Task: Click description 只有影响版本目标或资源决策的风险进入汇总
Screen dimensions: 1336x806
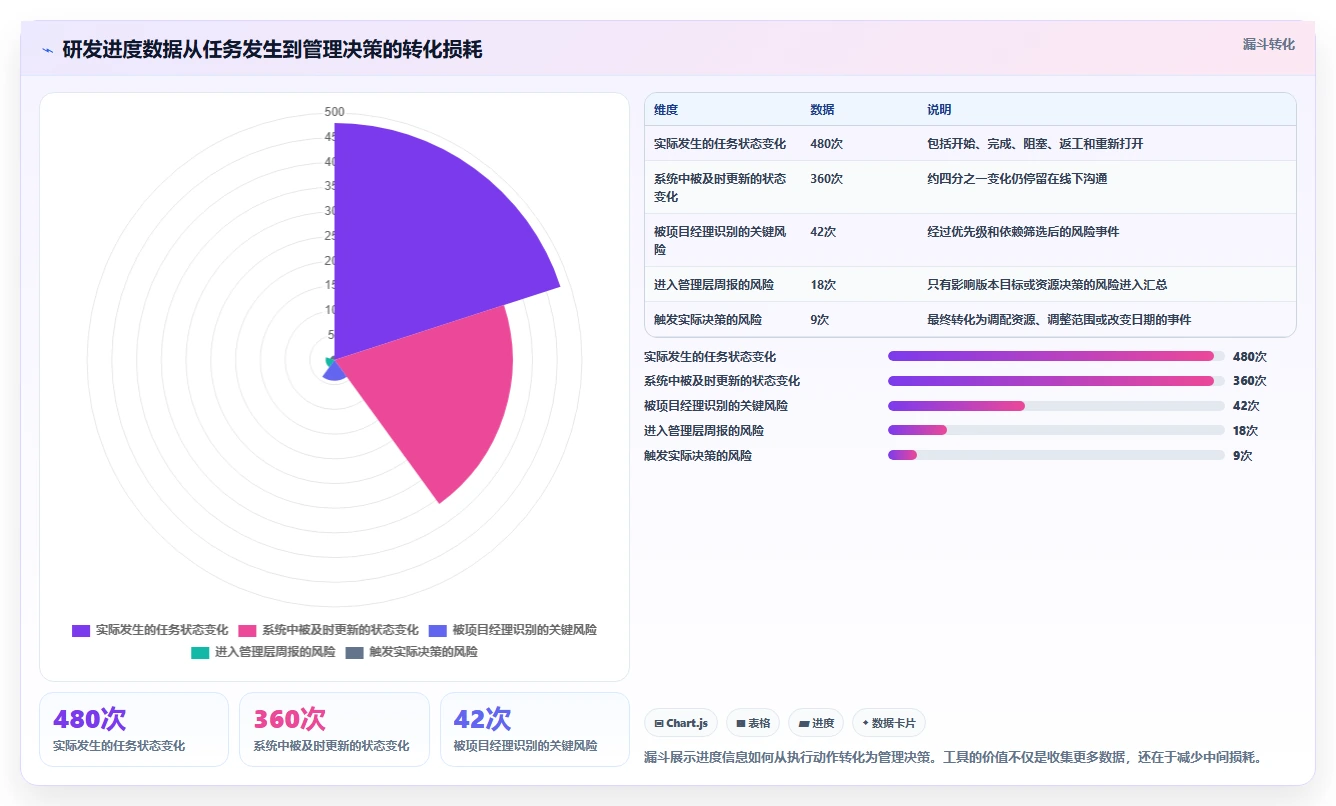Action: [1047, 285]
